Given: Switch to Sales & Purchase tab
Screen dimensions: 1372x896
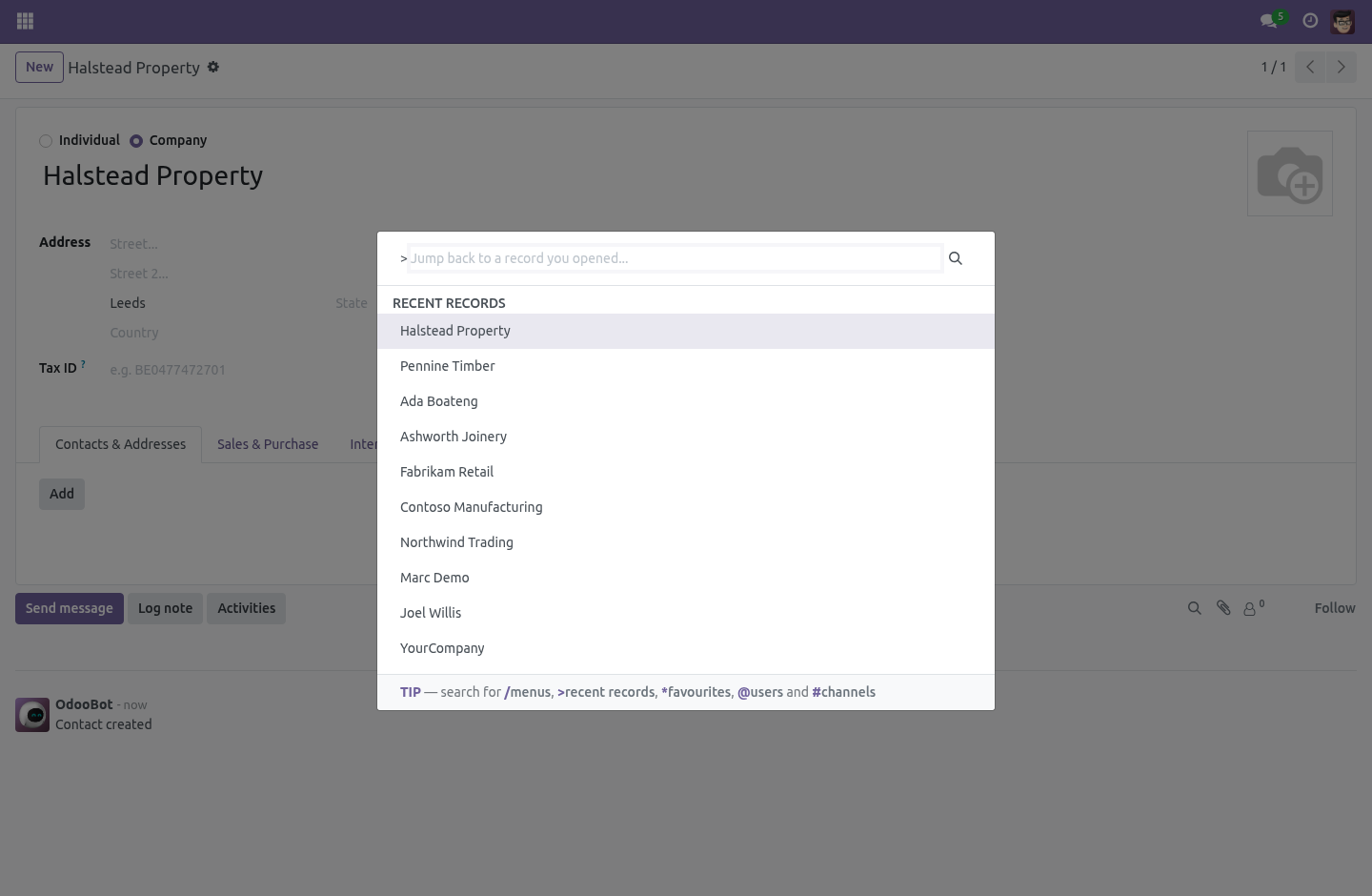Looking at the screenshot, I should [x=268, y=444].
